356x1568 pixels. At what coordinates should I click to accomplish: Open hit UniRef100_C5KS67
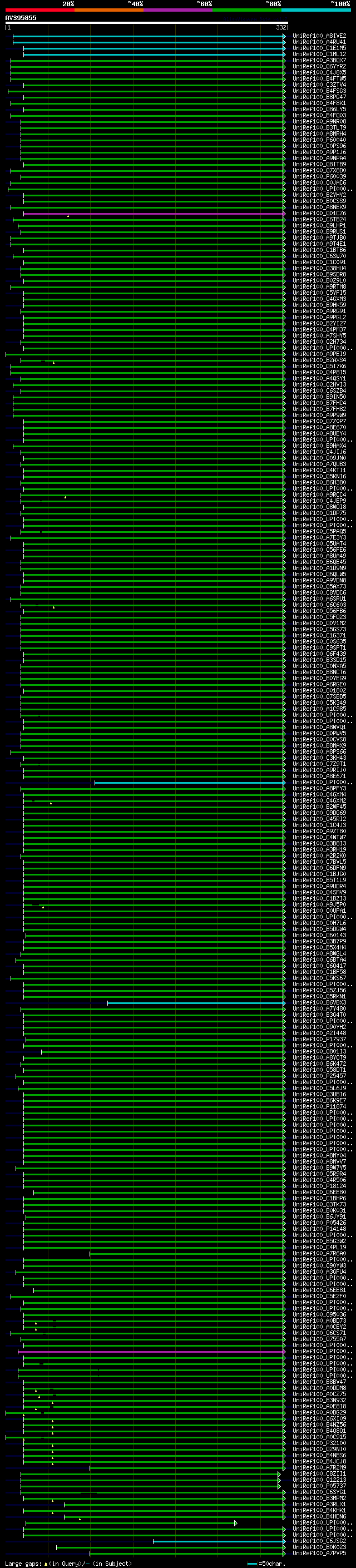point(319,978)
